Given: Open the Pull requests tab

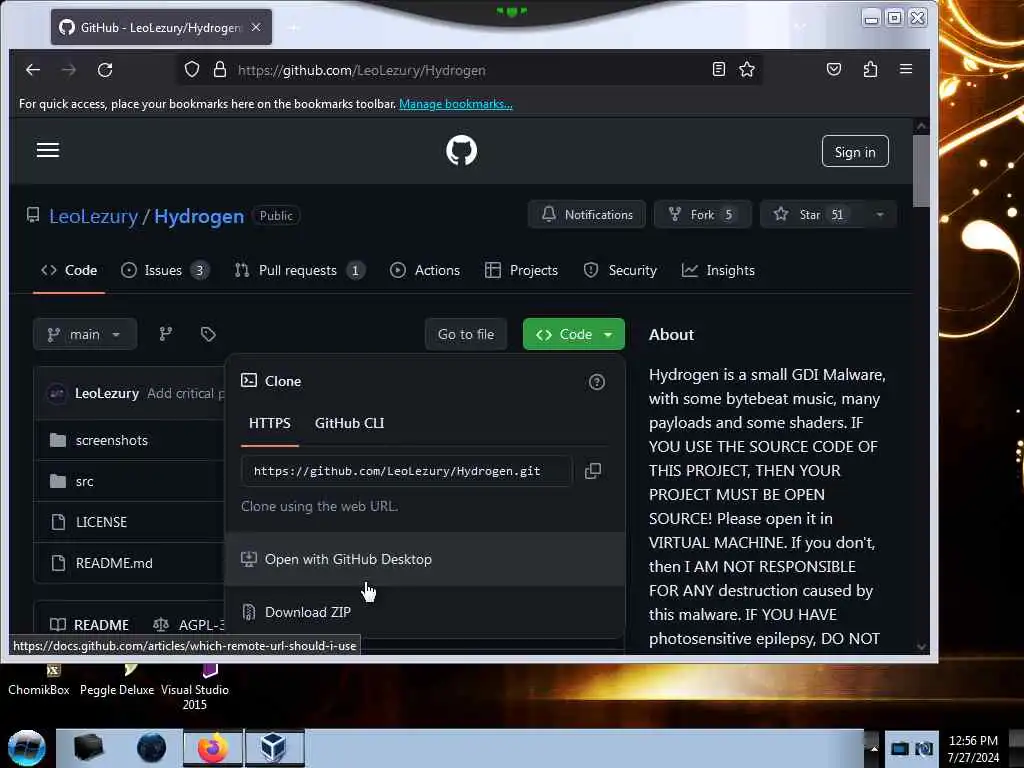Looking at the screenshot, I should point(300,270).
